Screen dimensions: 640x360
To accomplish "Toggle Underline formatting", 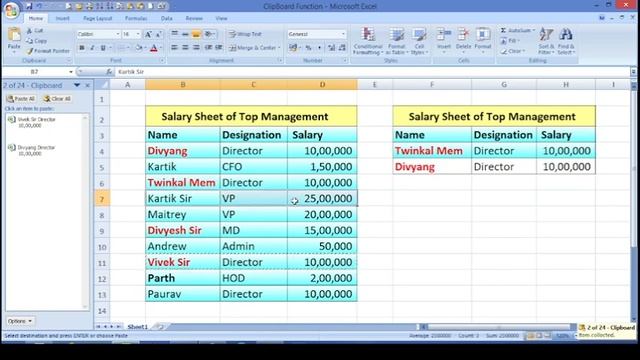I will 103,48.
